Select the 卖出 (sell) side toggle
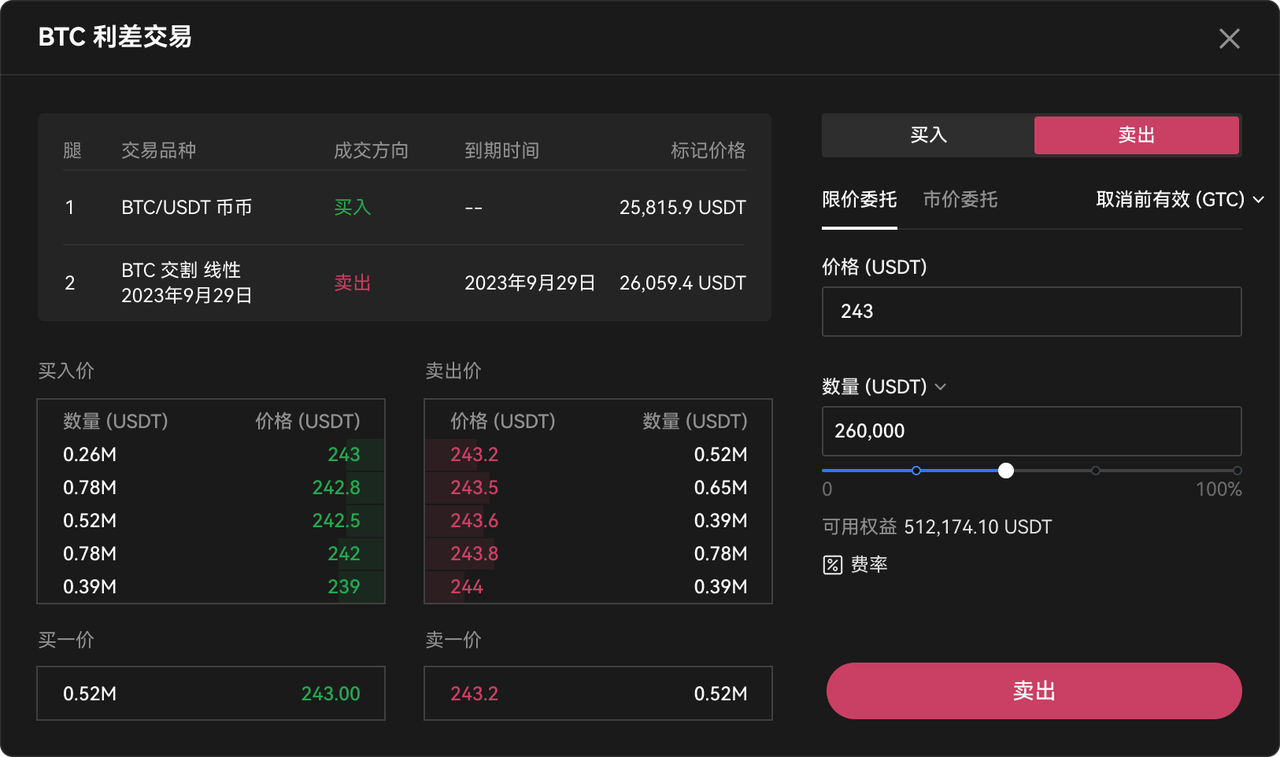Image resolution: width=1280 pixels, height=757 pixels. 1136,135
